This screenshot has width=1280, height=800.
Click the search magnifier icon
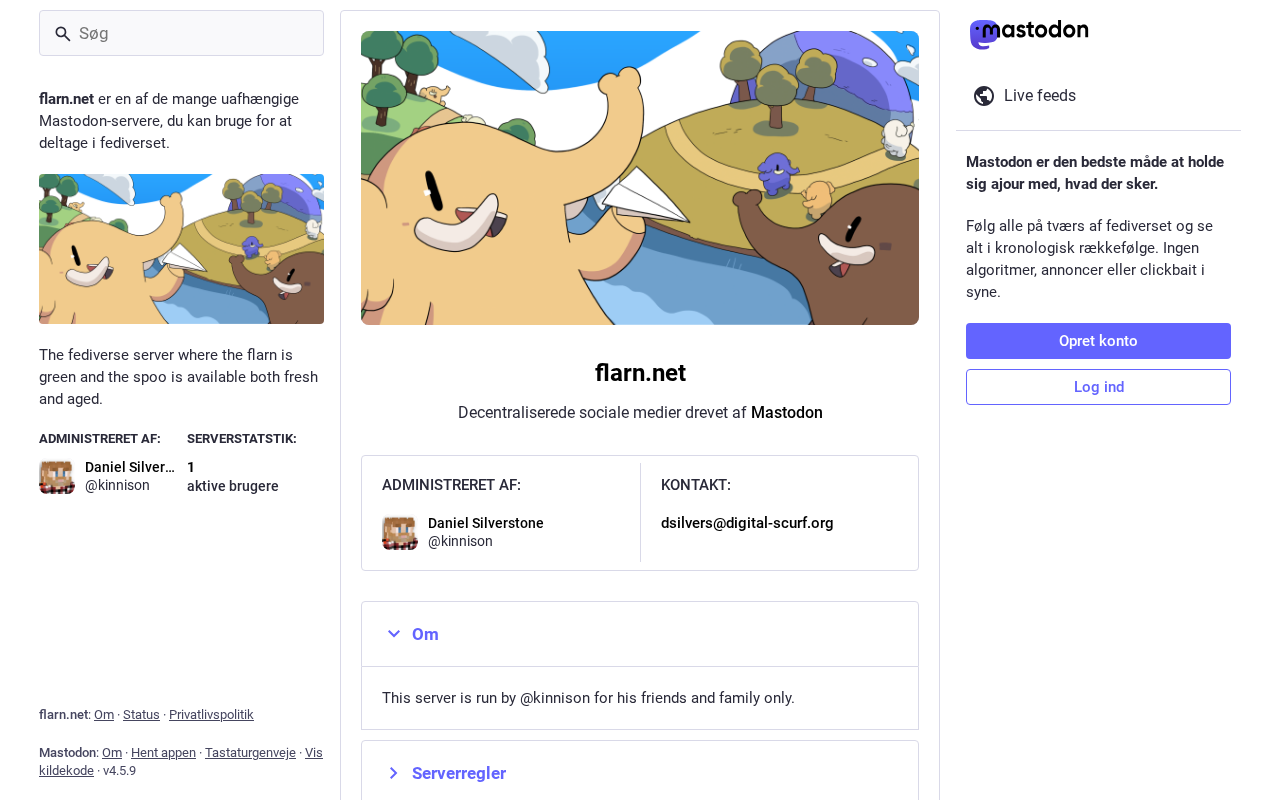(63, 34)
